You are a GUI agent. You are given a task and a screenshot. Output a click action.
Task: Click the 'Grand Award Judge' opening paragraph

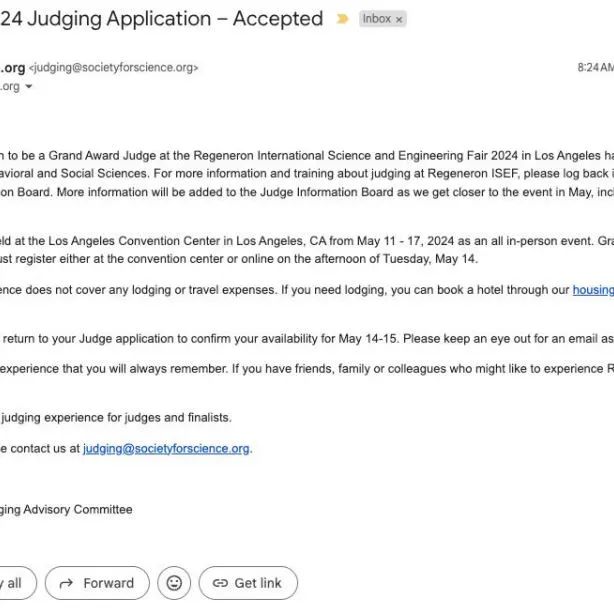(307, 174)
